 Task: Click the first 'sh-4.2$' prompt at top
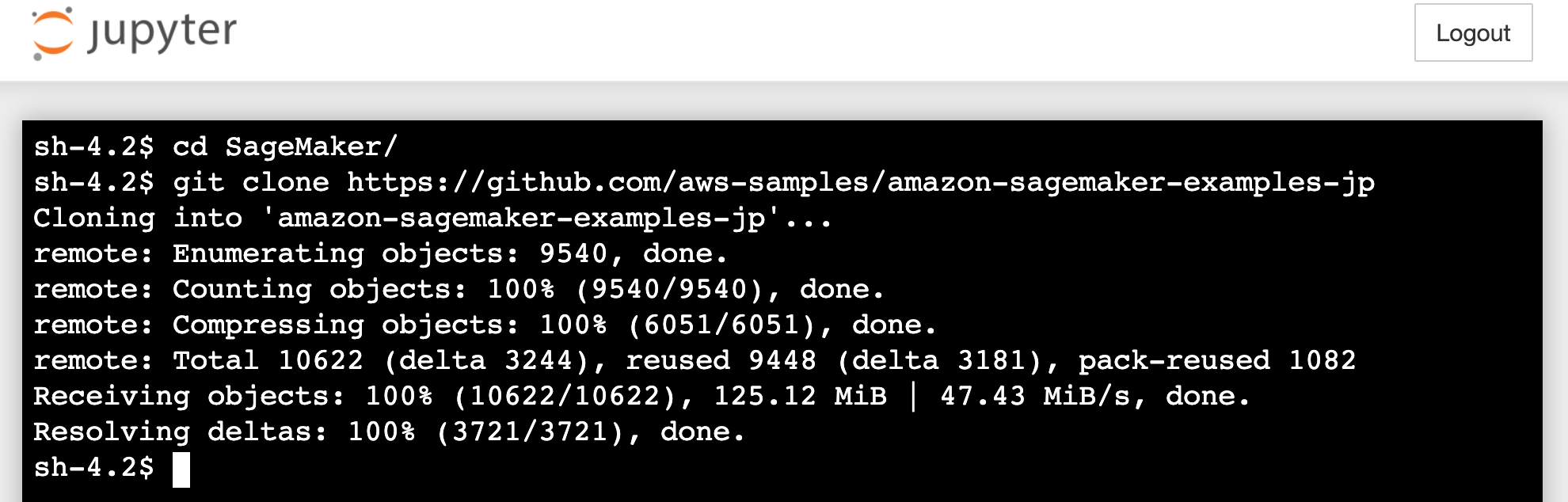click(x=93, y=147)
